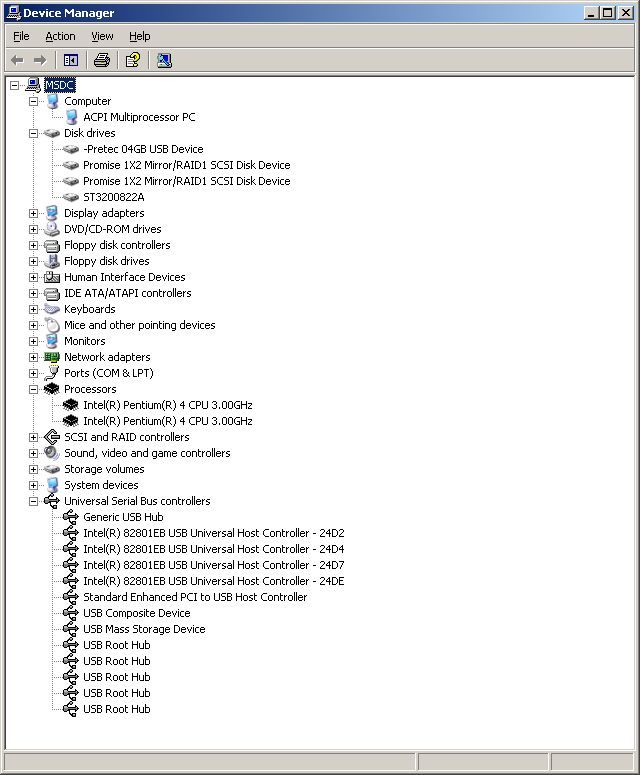Expand Keyboards category
This screenshot has height=775, width=640.
click(33, 309)
